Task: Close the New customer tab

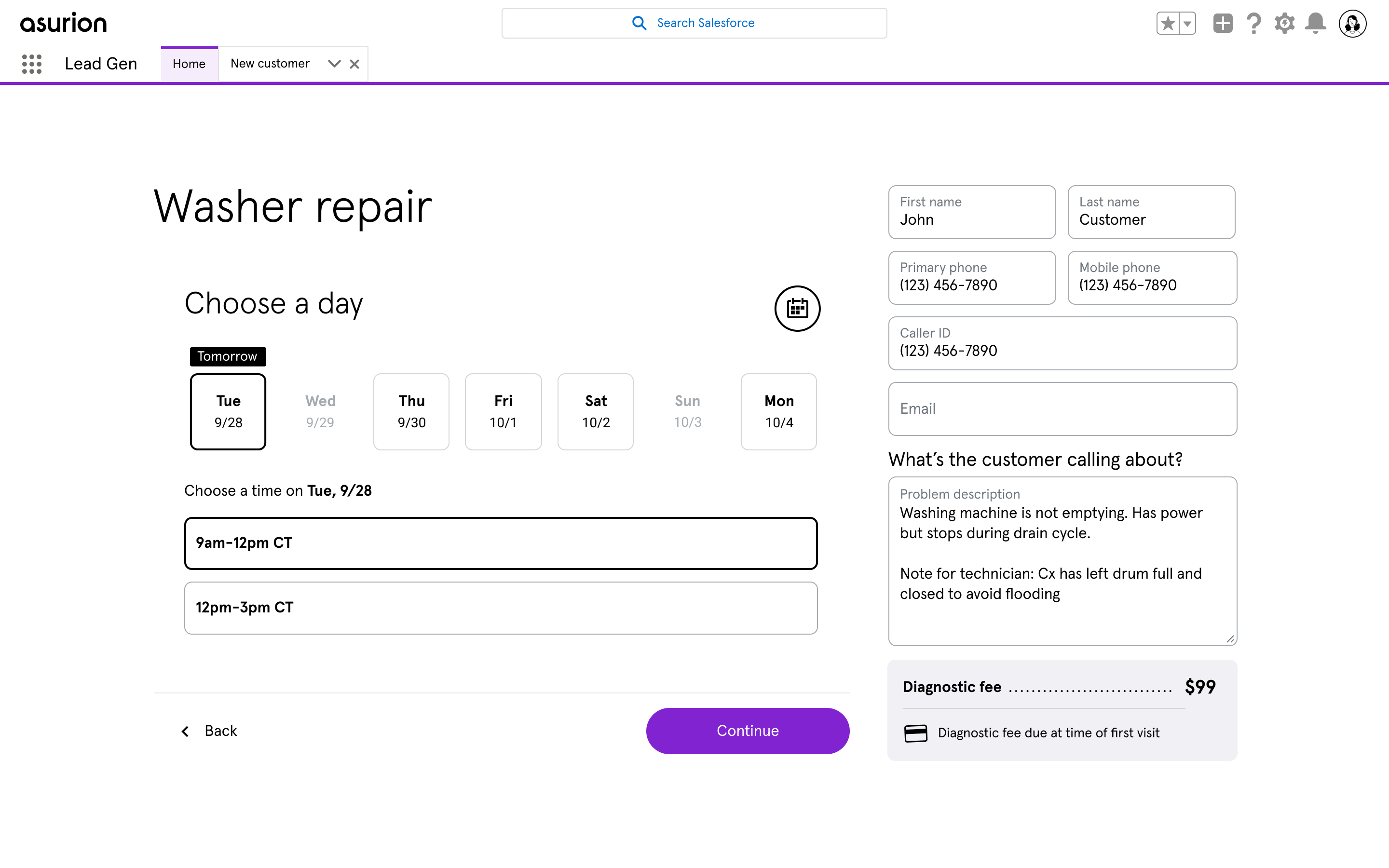Action: point(354,64)
